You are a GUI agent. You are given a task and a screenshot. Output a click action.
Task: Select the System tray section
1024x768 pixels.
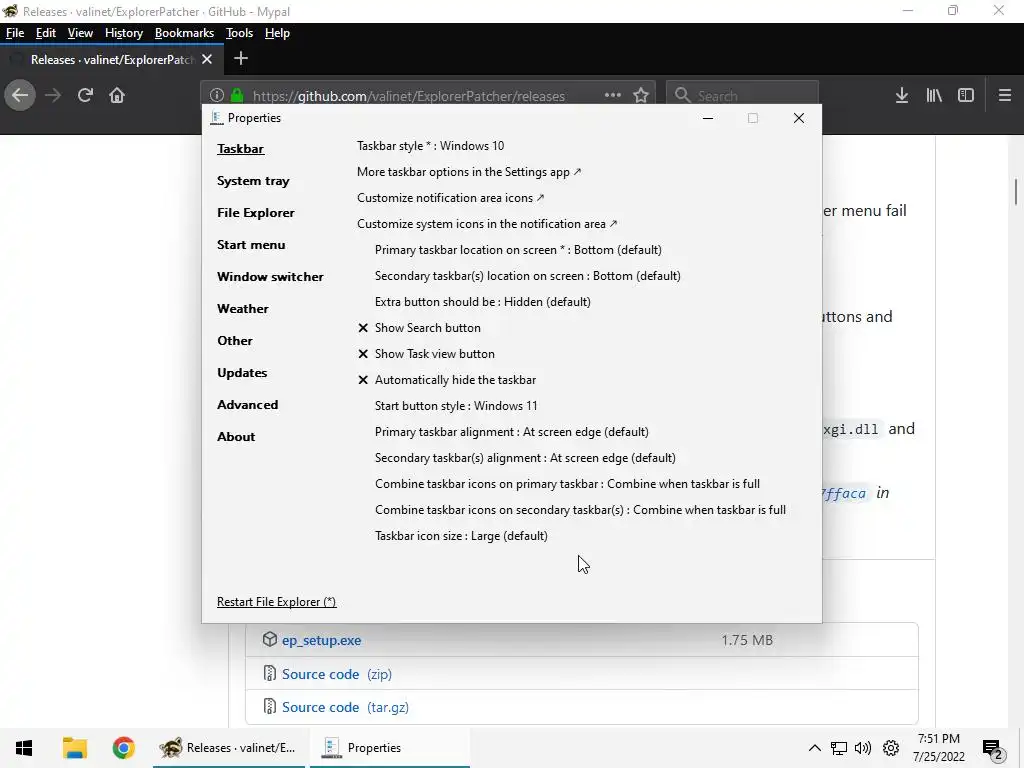point(253,181)
